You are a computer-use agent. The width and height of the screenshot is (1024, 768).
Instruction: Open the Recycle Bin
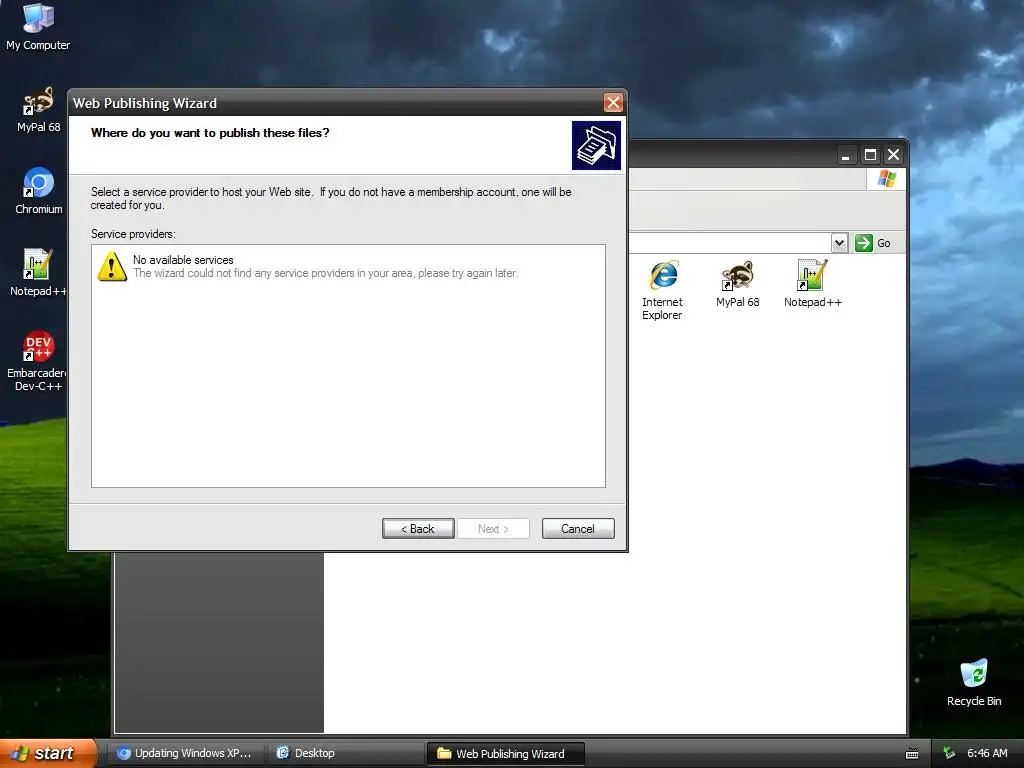(974, 682)
